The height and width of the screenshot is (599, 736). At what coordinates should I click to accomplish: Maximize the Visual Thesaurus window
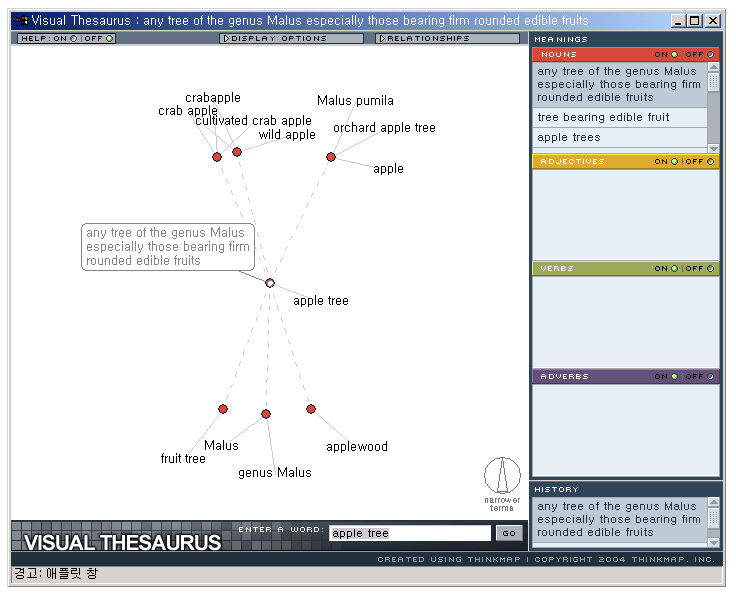point(695,21)
